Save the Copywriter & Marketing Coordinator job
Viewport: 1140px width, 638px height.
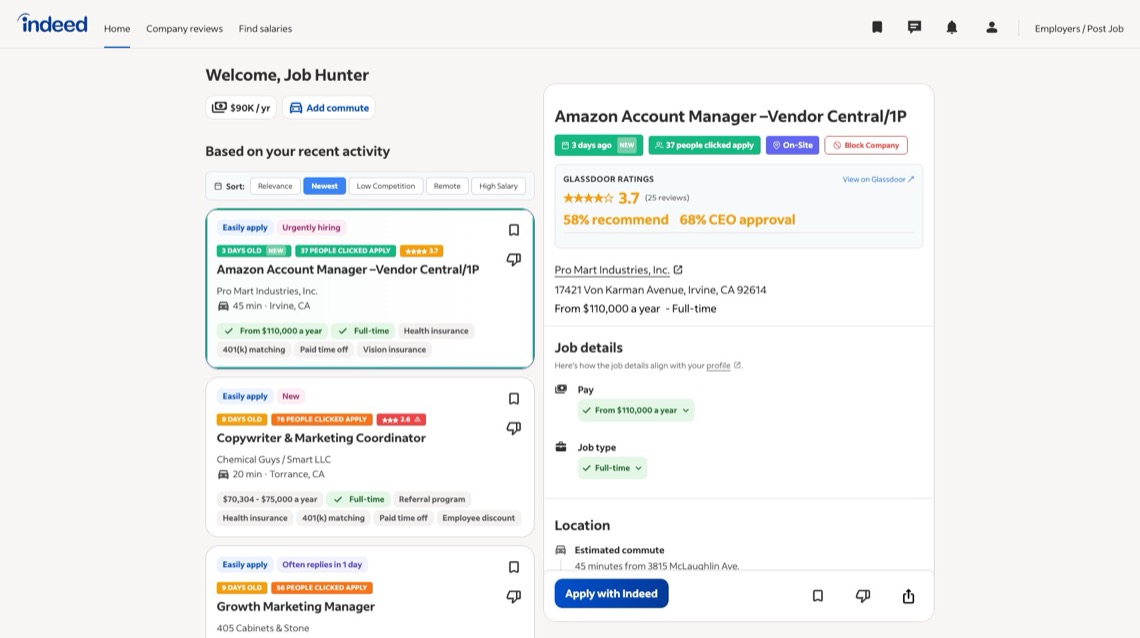(513, 397)
